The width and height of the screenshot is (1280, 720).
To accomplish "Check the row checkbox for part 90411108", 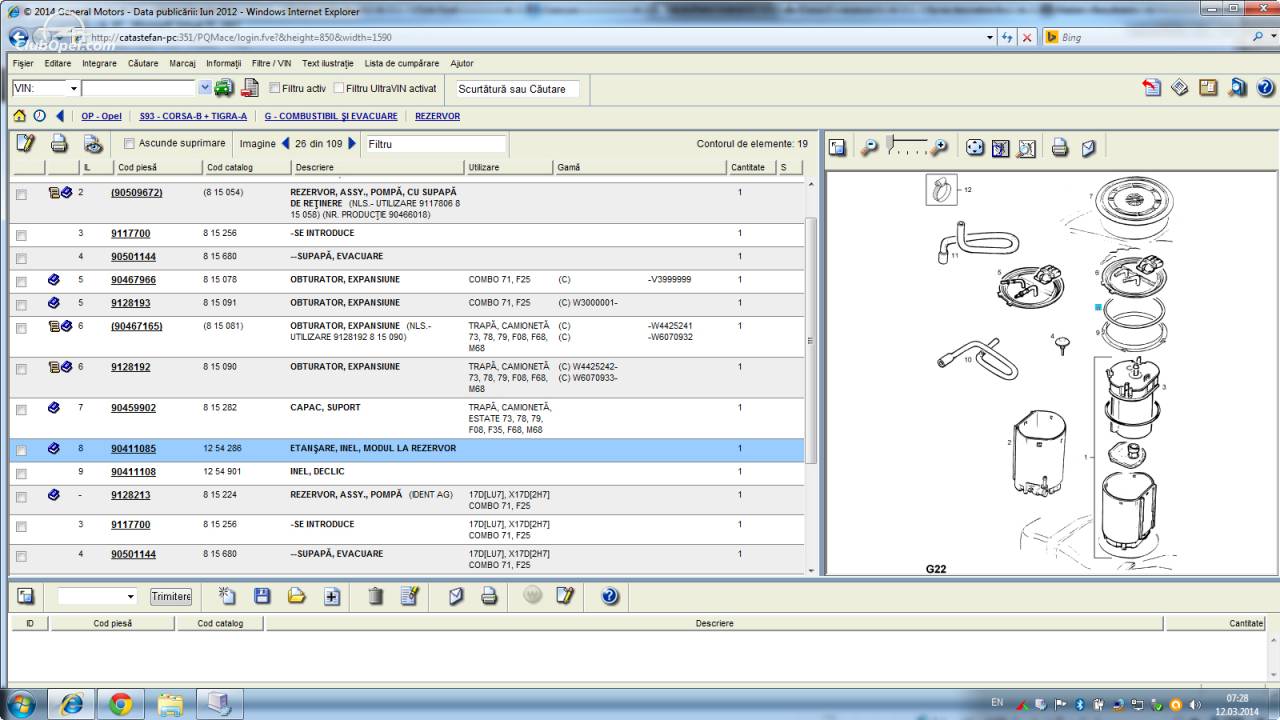I will (21, 473).
